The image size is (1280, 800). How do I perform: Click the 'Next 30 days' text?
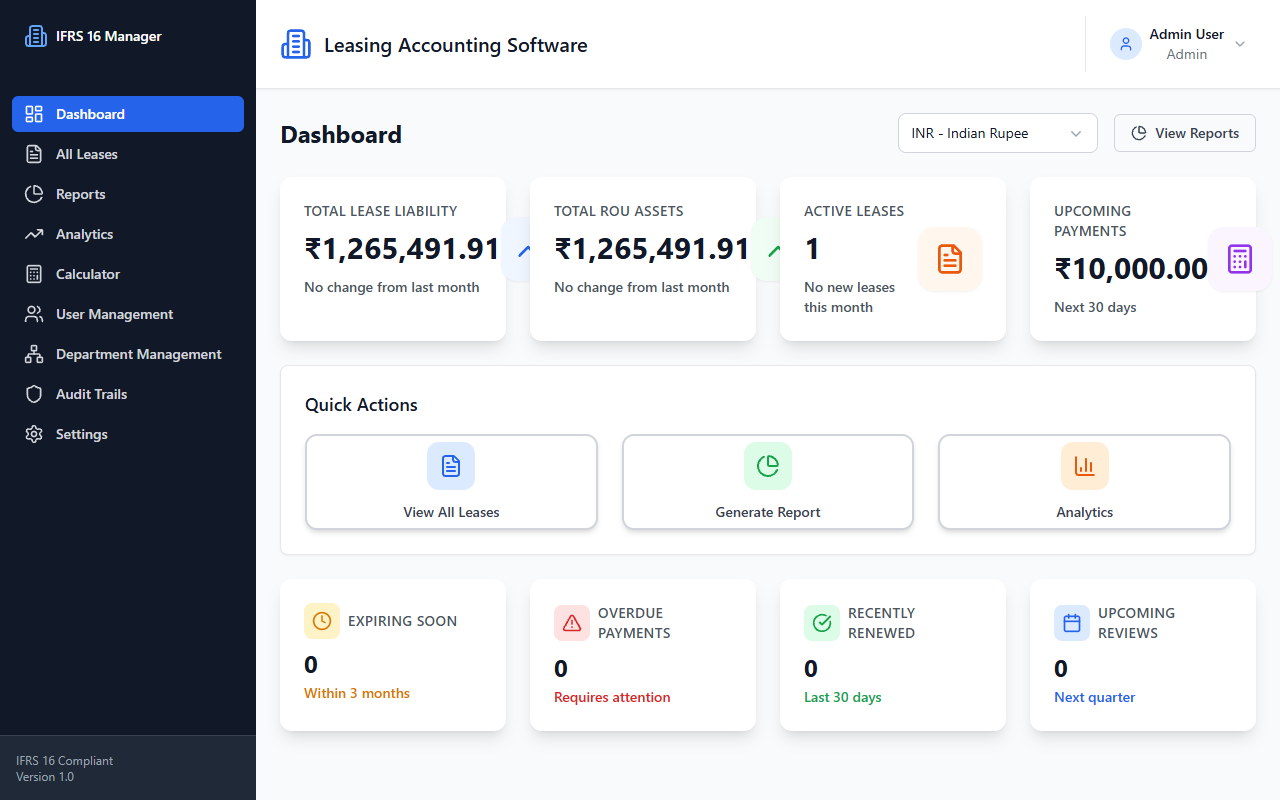[1095, 307]
